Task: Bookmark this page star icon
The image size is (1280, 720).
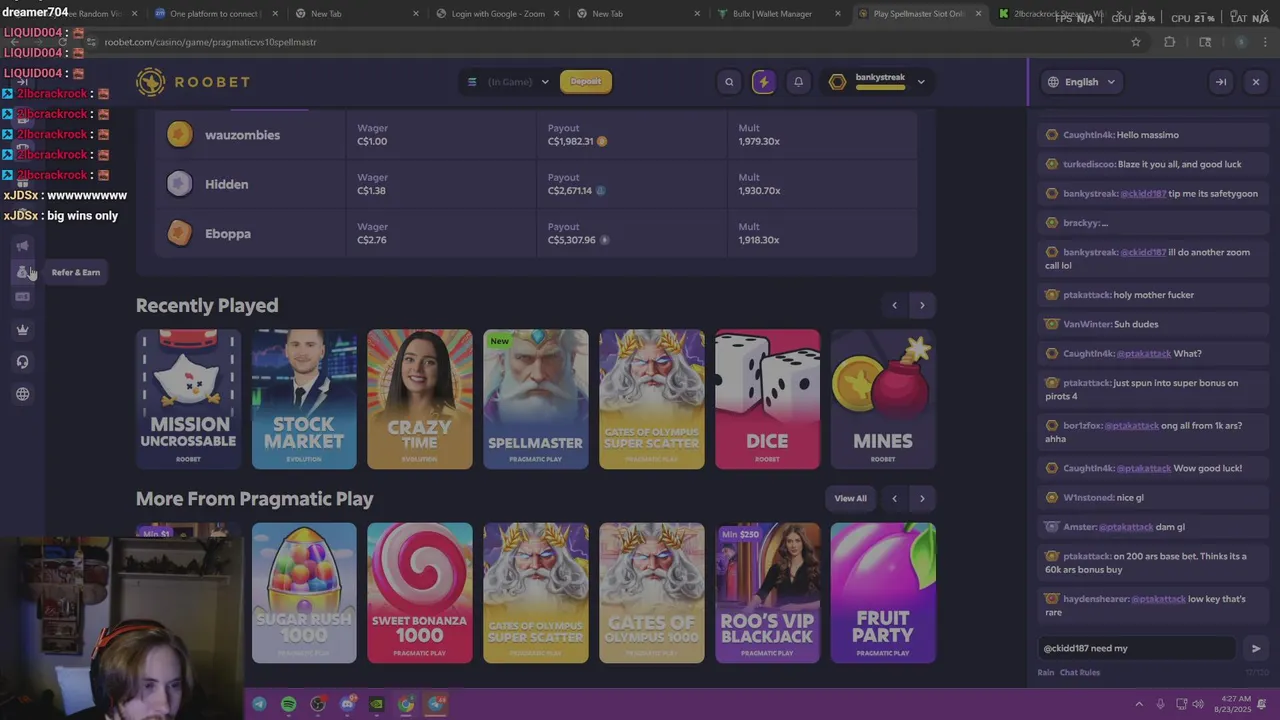Action: (x=1135, y=42)
